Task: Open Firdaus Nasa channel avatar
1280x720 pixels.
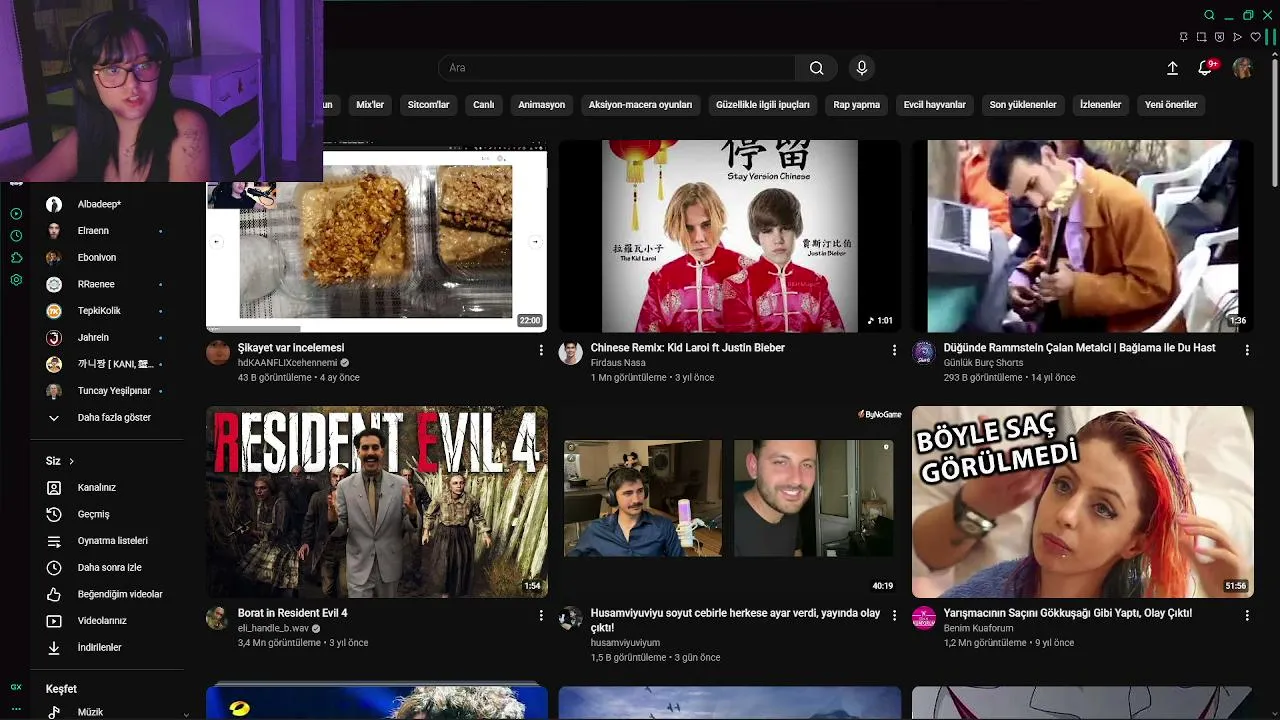Action: point(571,352)
